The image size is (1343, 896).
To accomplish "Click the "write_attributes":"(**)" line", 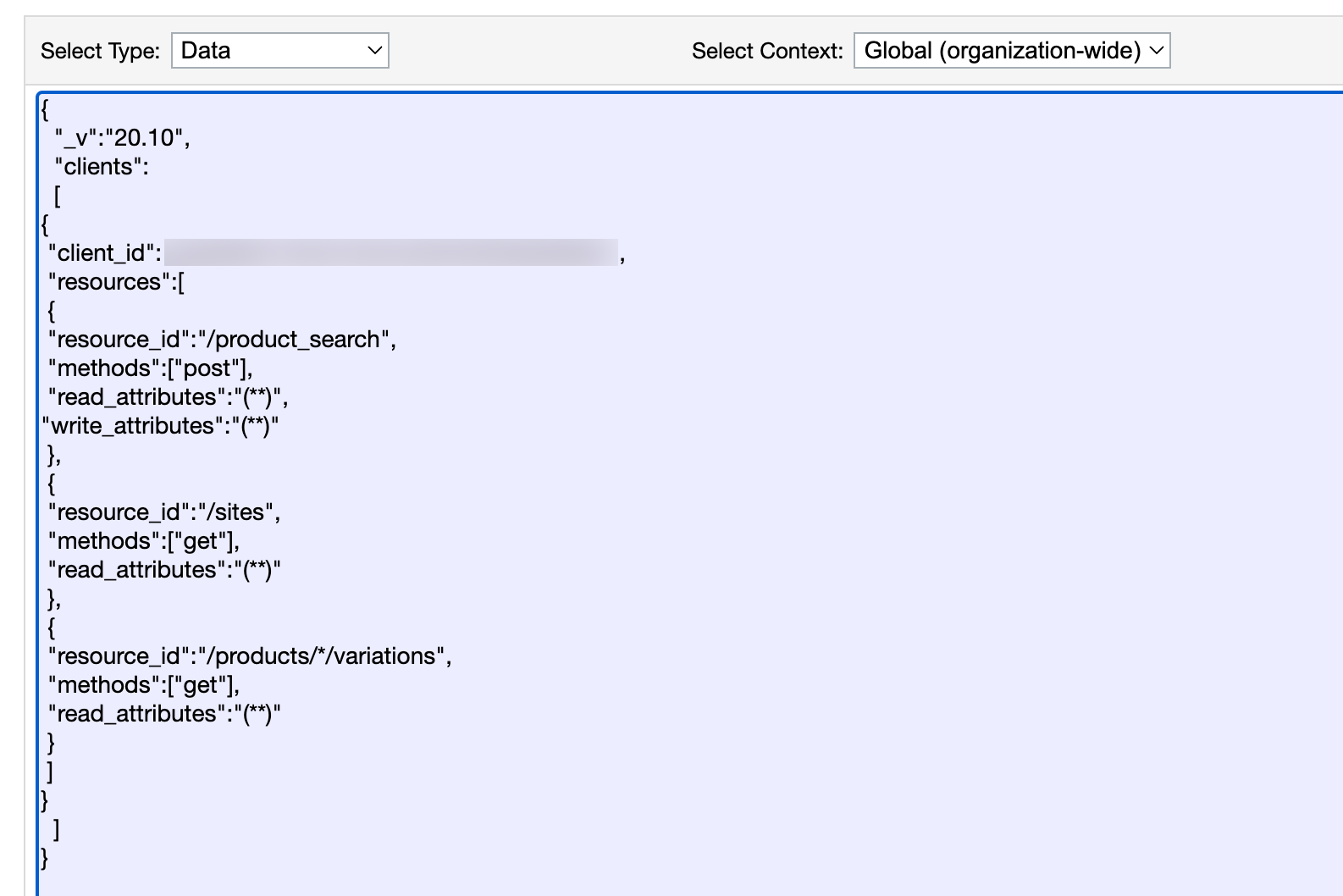I will pos(160,426).
